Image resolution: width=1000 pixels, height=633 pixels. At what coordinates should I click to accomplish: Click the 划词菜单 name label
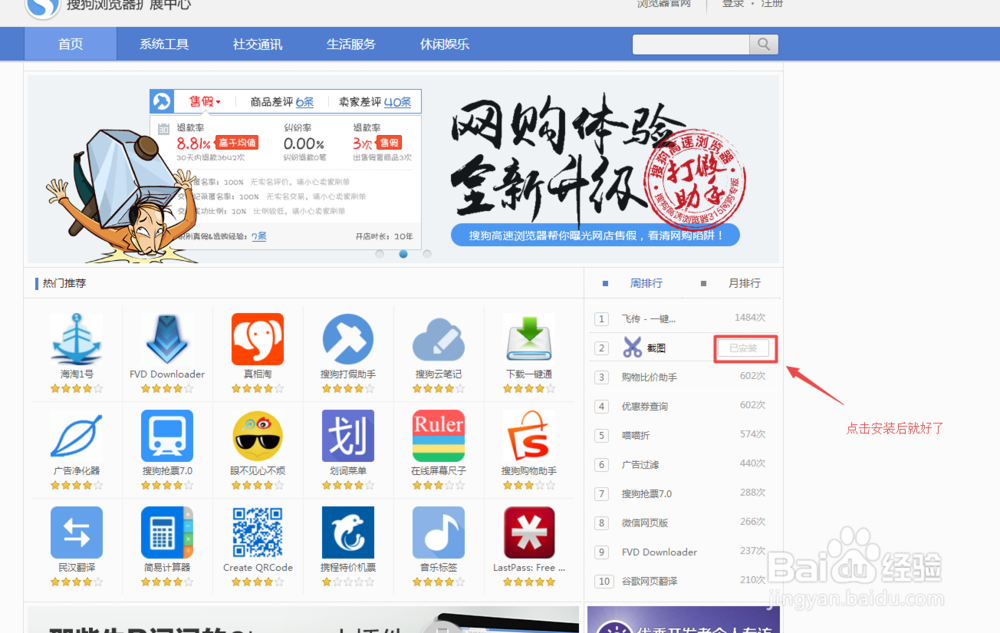348,471
